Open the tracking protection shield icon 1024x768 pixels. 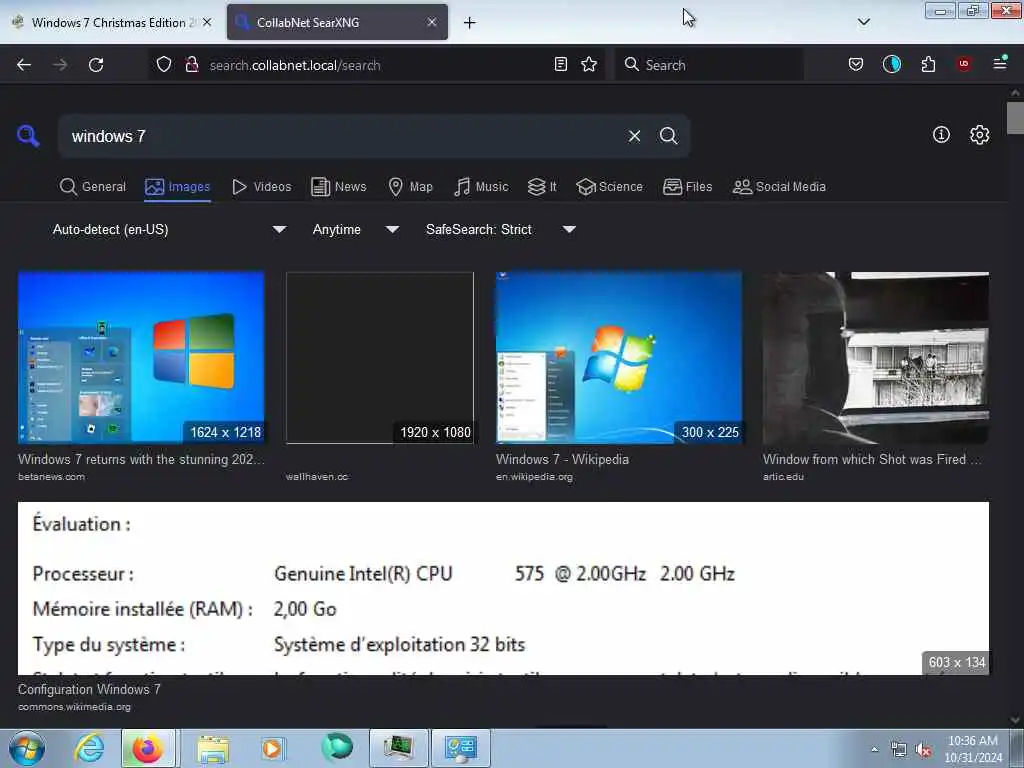click(164, 65)
